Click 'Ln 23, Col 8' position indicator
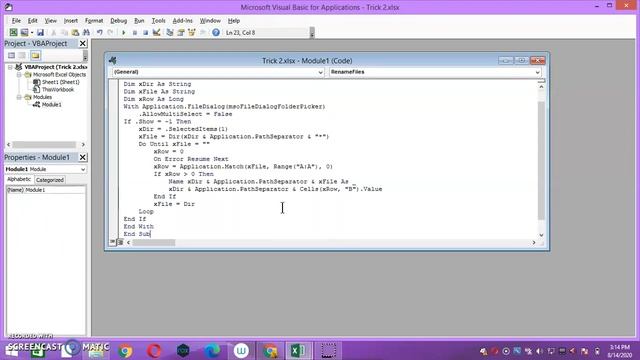Viewport: 640px width, 360px height. [240, 32]
